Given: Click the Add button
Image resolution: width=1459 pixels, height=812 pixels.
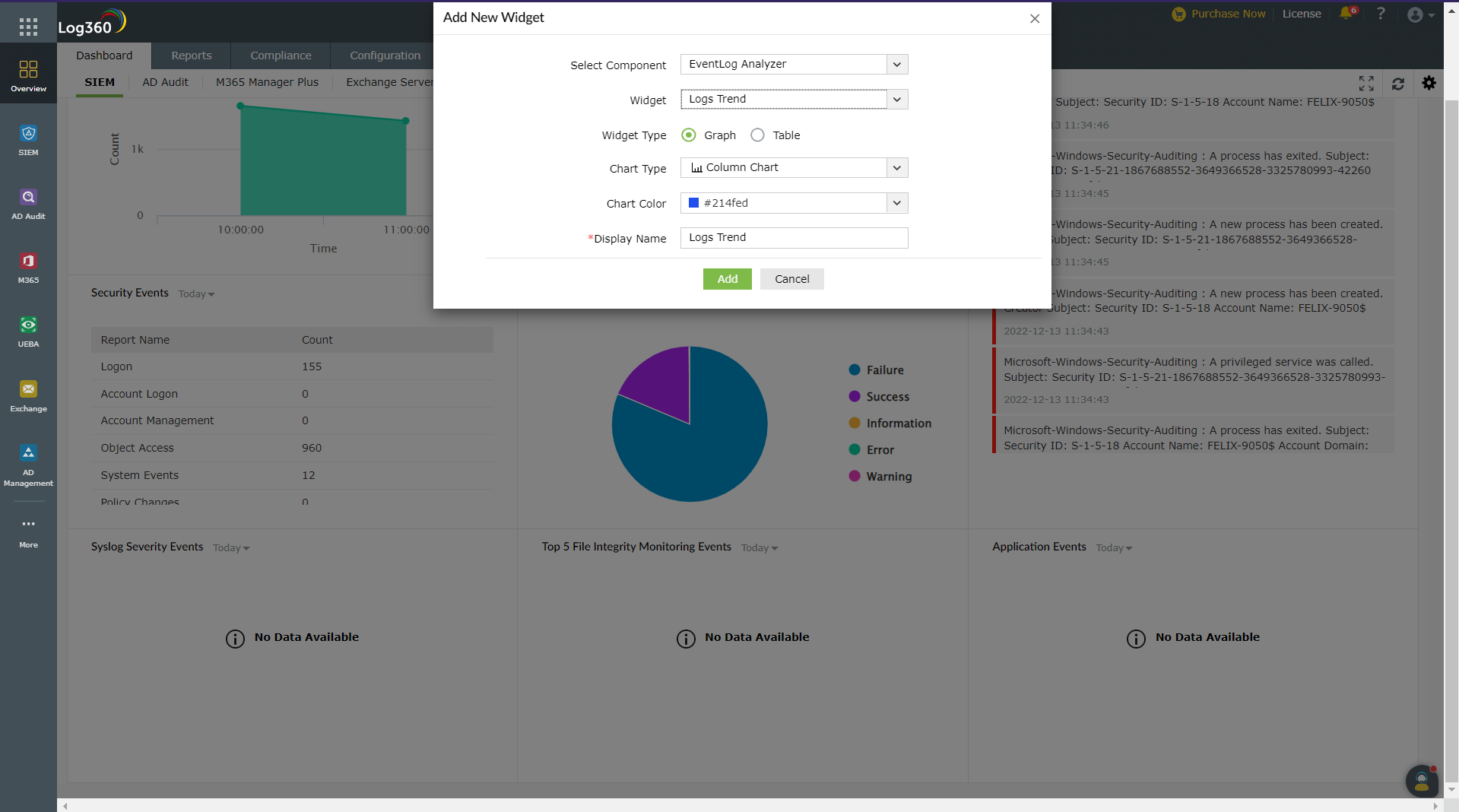Looking at the screenshot, I should tap(727, 279).
